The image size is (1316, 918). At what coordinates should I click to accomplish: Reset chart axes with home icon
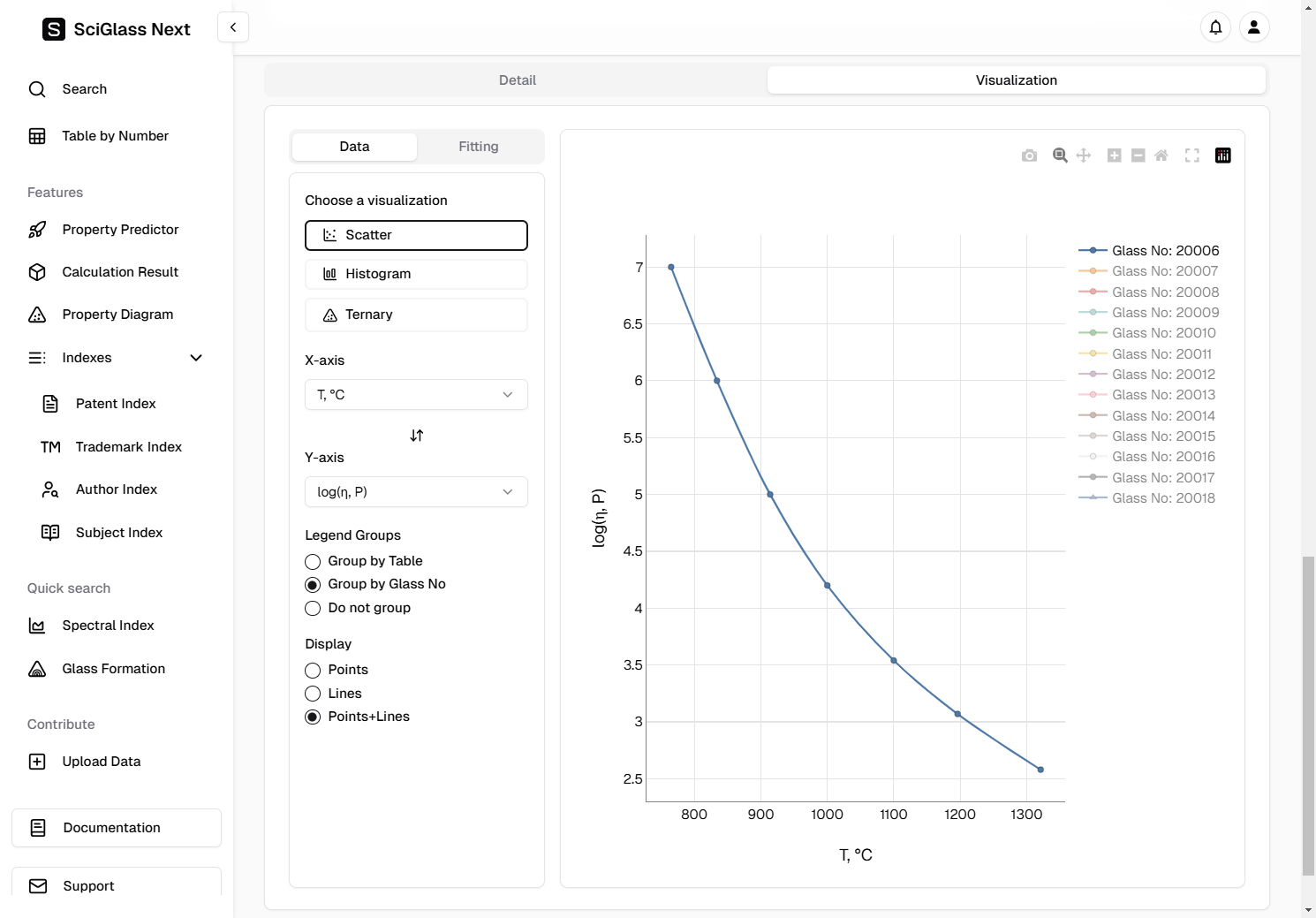click(x=1161, y=156)
